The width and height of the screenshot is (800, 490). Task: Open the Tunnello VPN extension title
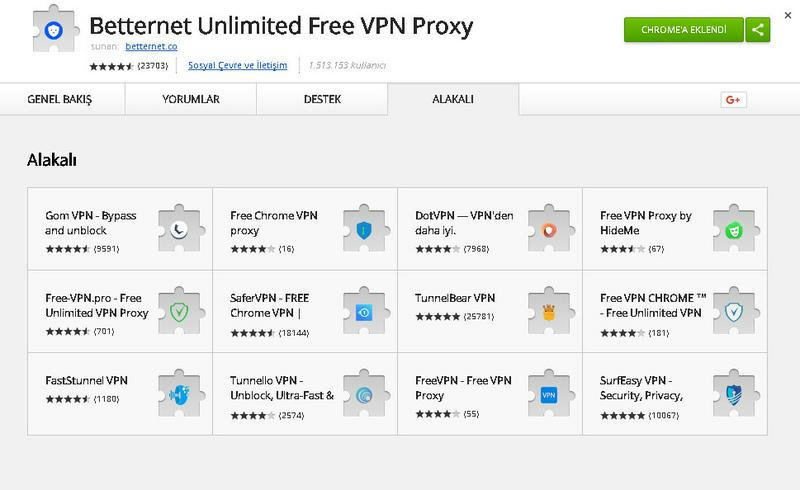[282, 387]
